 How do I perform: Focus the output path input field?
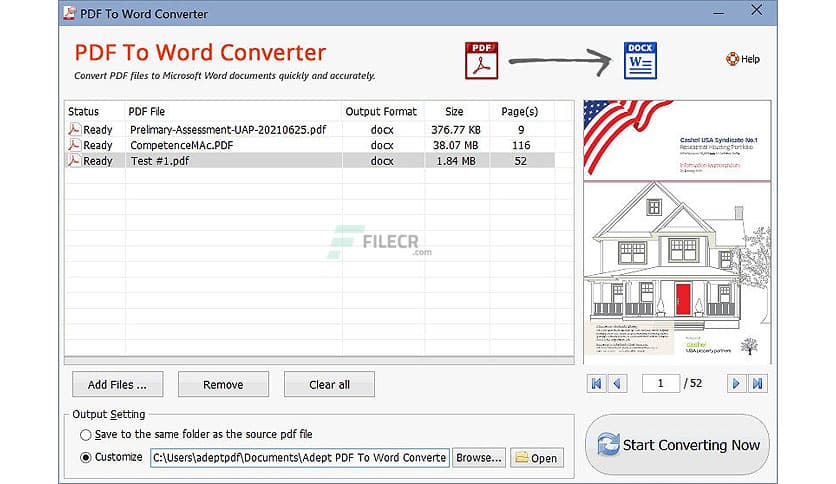[x=300, y=457]
